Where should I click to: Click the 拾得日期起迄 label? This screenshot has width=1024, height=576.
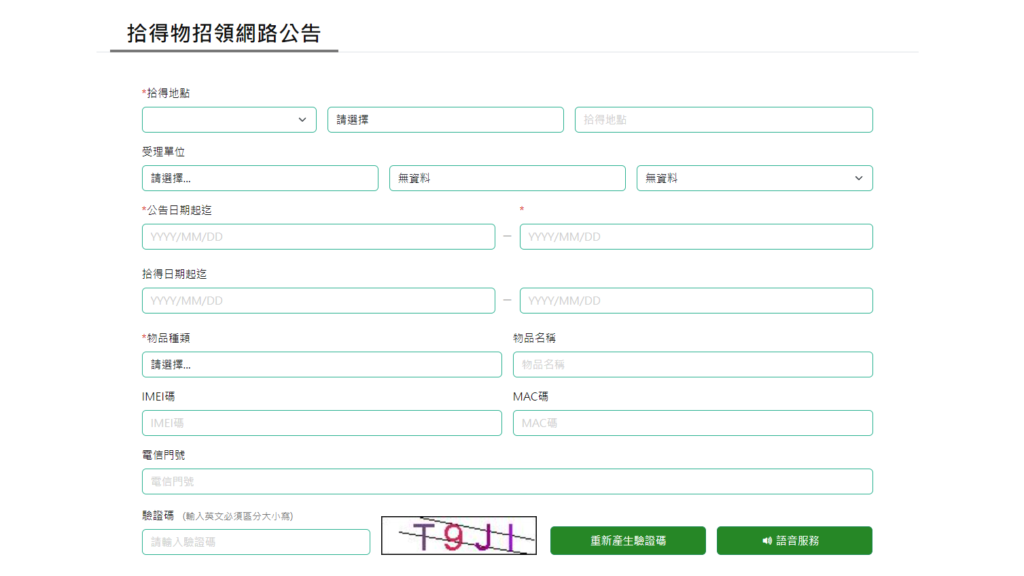[174, 274]
